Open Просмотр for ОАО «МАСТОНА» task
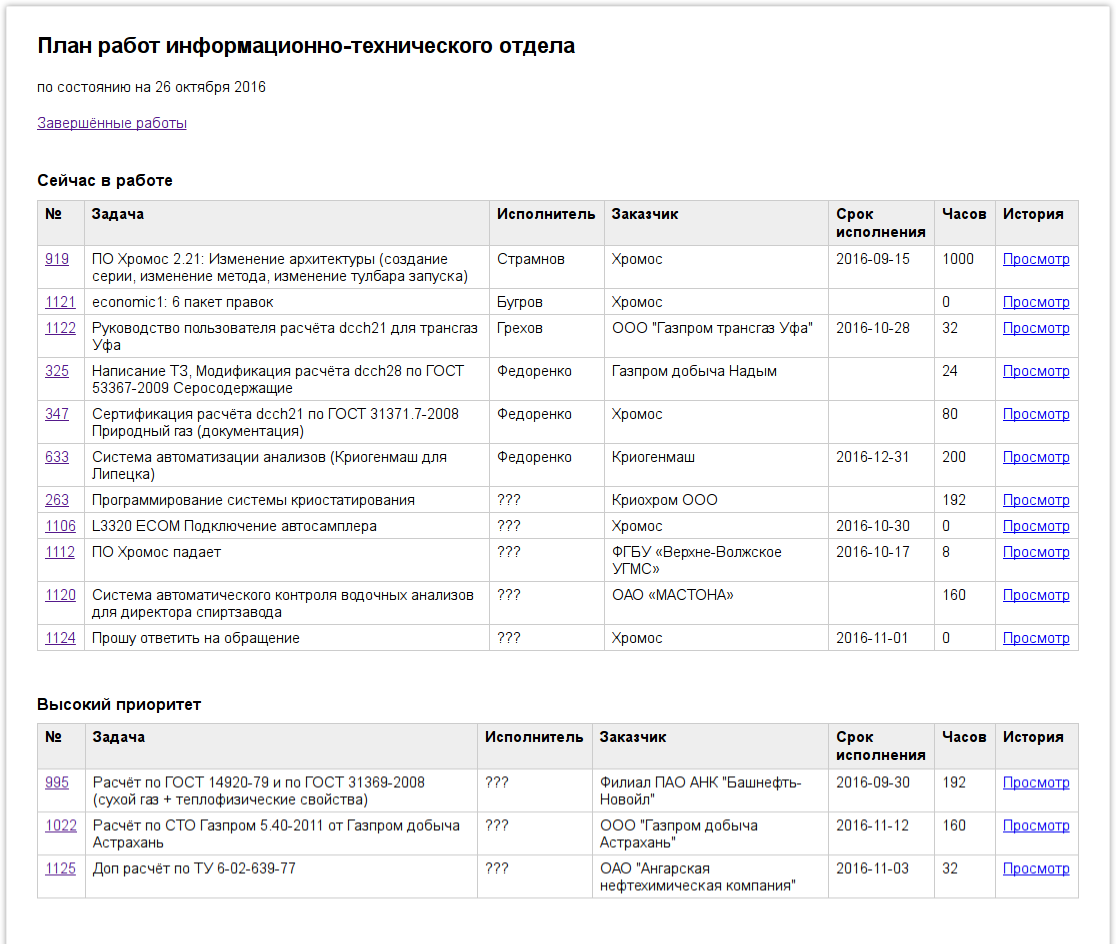 coord(1036,595)
